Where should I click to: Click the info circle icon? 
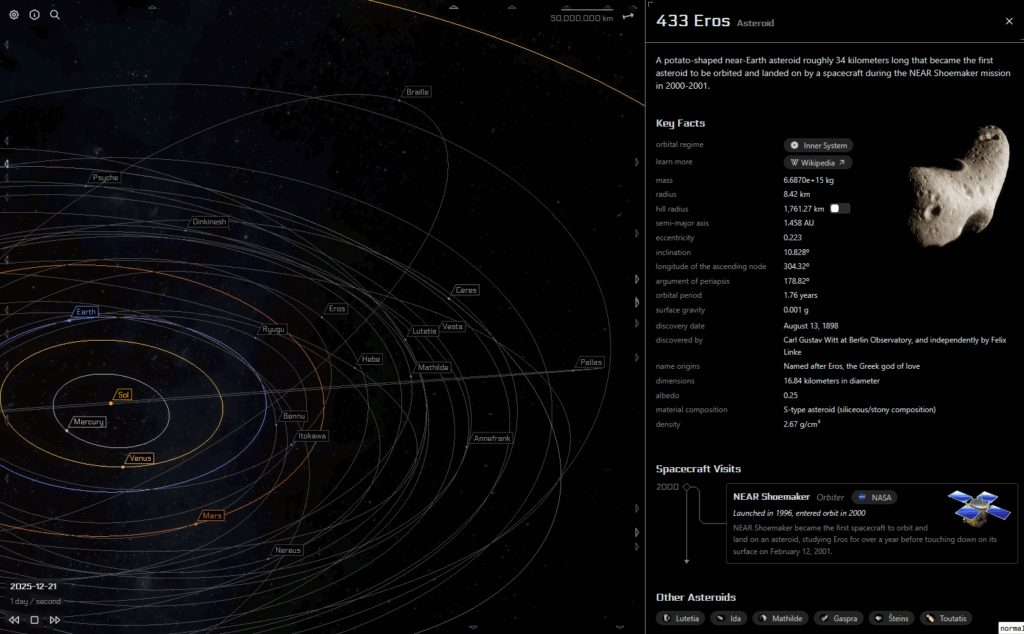35,14
